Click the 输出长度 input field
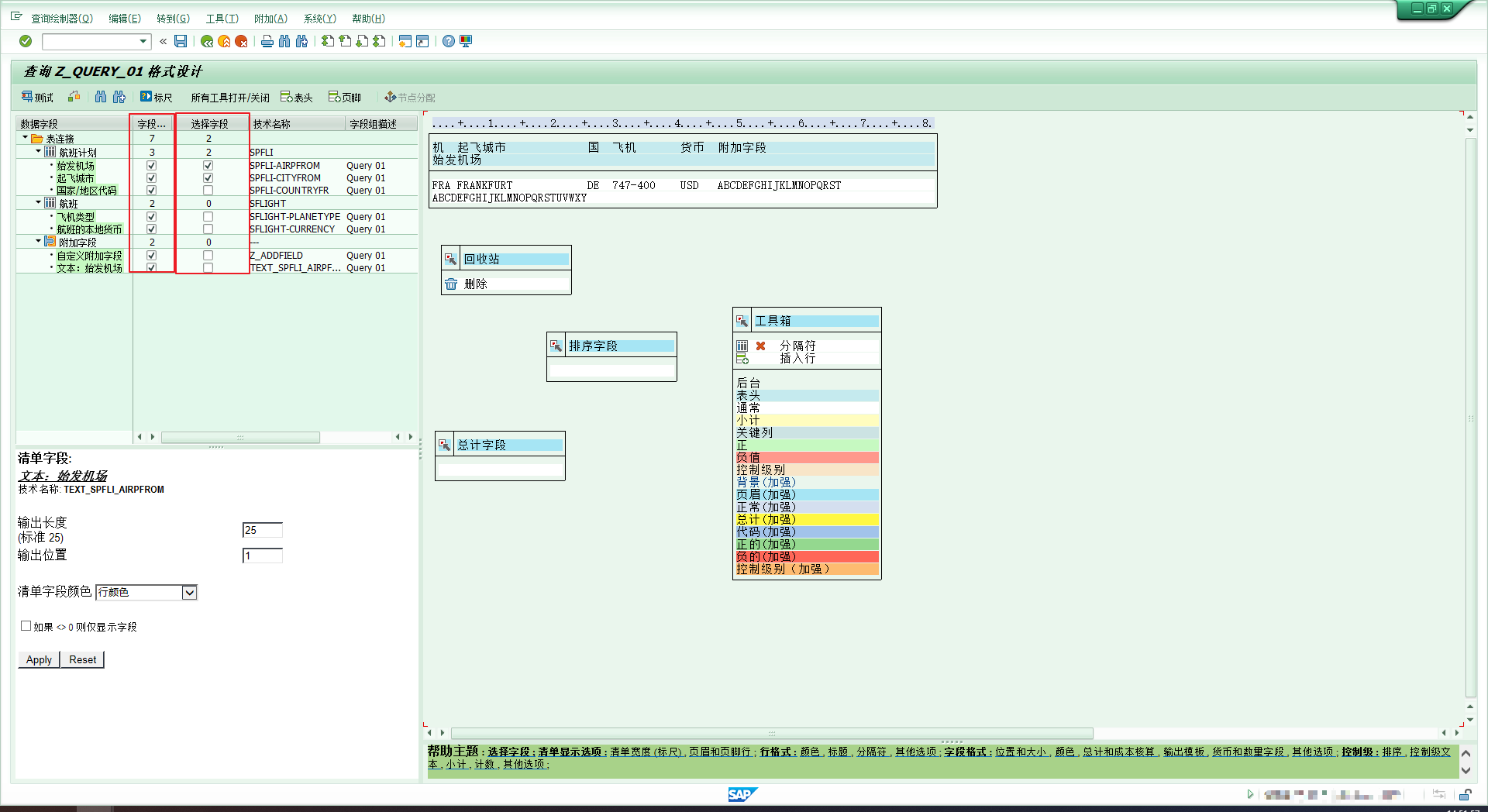 (262, 531)
